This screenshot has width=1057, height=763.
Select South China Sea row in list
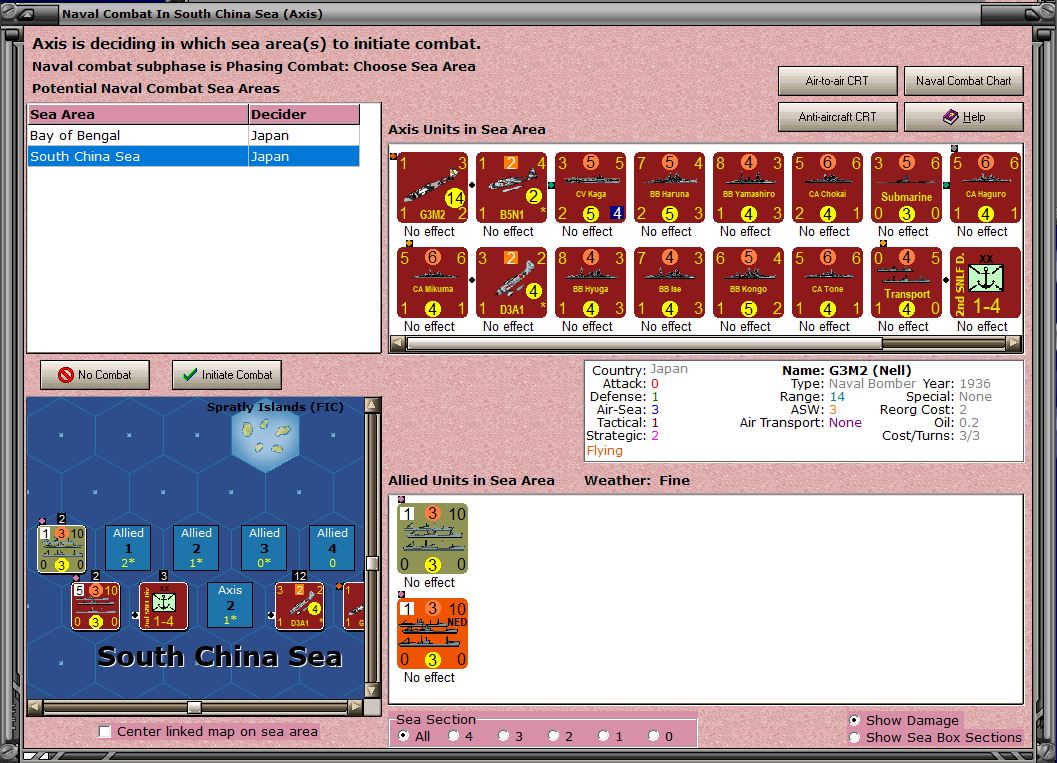tap(193, 156)
